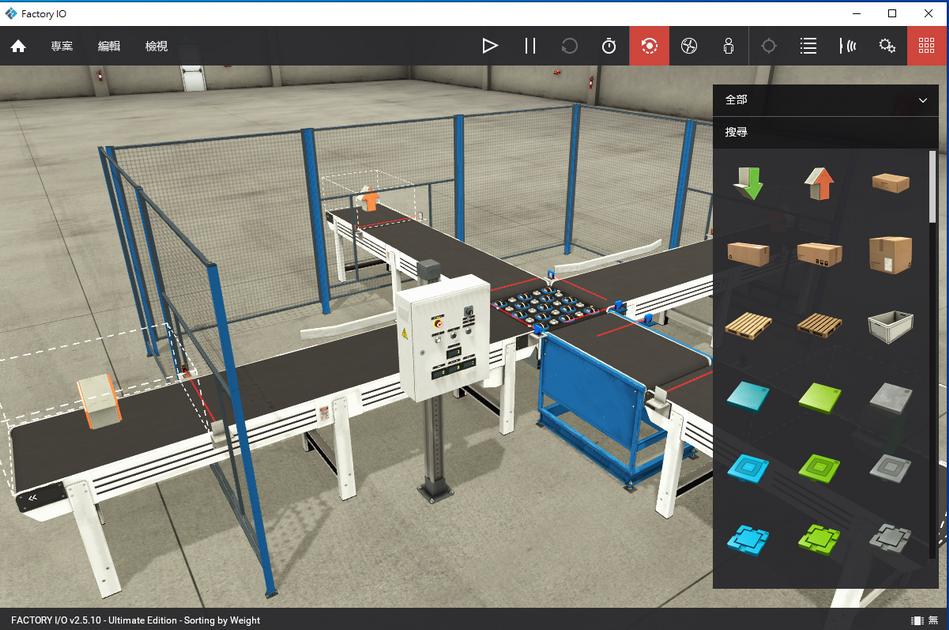Select the green down-arrow emitter part
The image size is (949, 630).
[746, 183]
